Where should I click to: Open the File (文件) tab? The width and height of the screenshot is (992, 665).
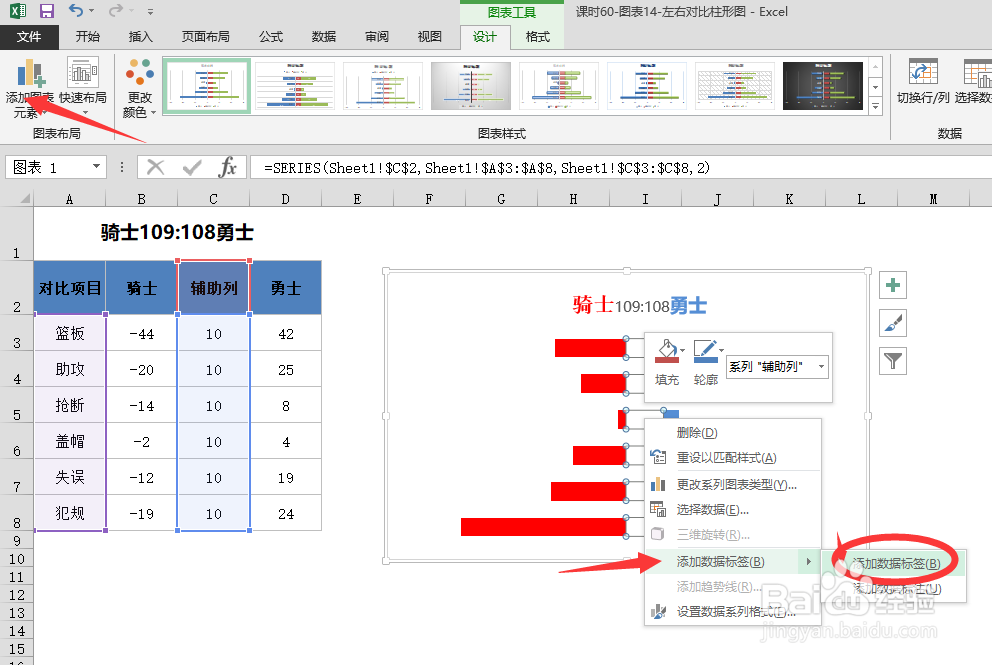29,37
